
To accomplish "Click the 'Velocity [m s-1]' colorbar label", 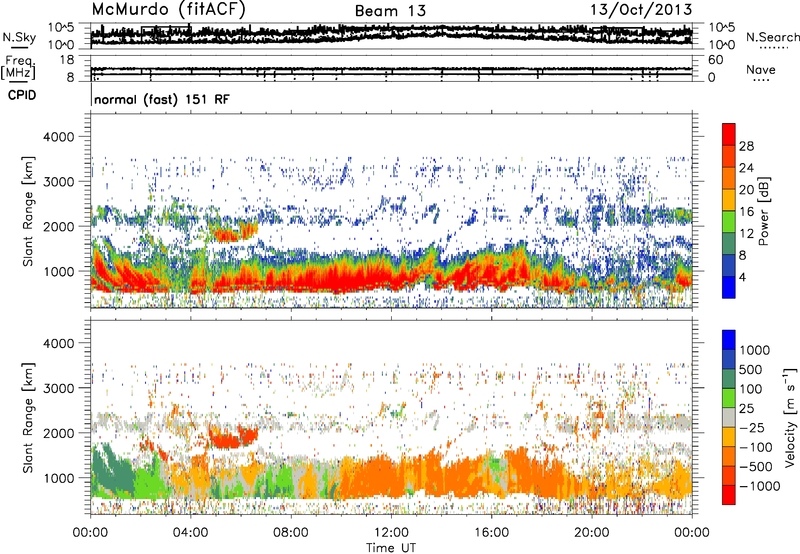I will point(790,417).
